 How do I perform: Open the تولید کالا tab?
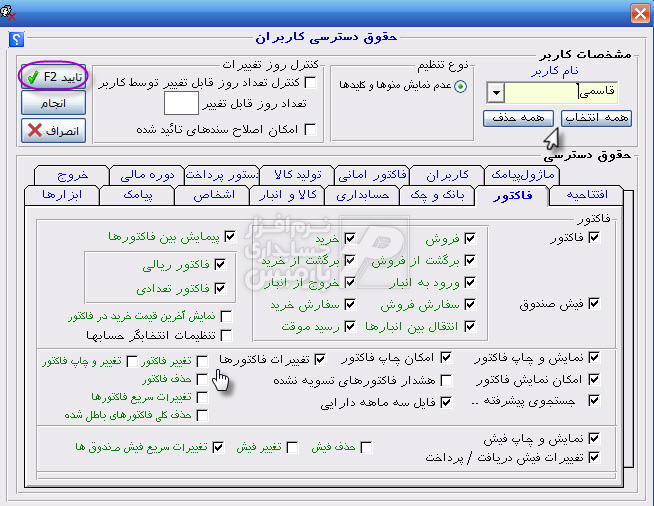tap(297, 175)
